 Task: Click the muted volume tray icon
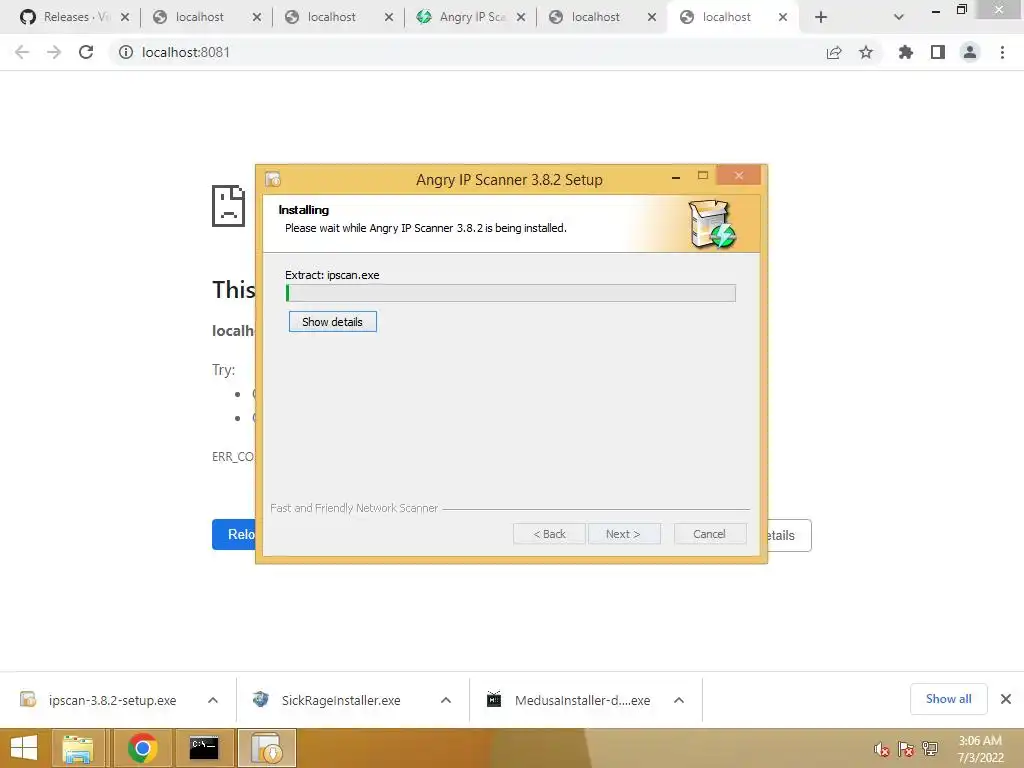882,749
